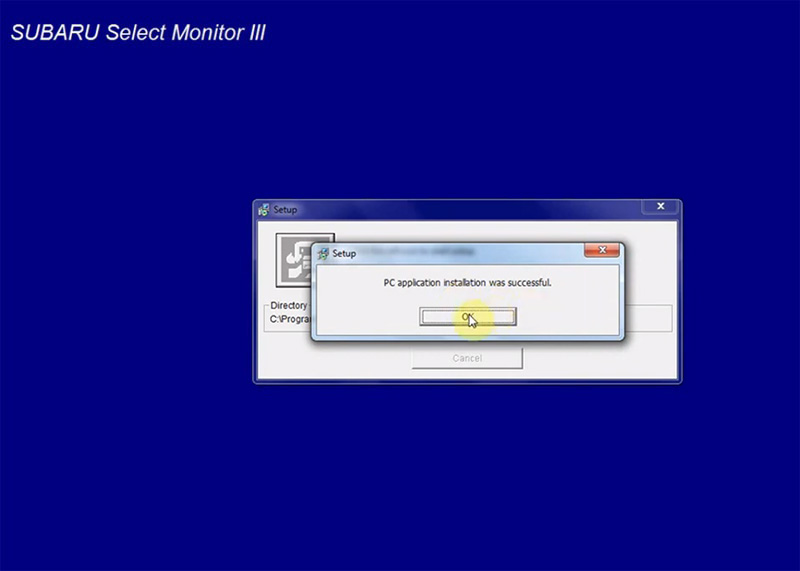Click the Directory path C:\Program field
Viewport: 800px width, 571px height.
coord(290,319)
